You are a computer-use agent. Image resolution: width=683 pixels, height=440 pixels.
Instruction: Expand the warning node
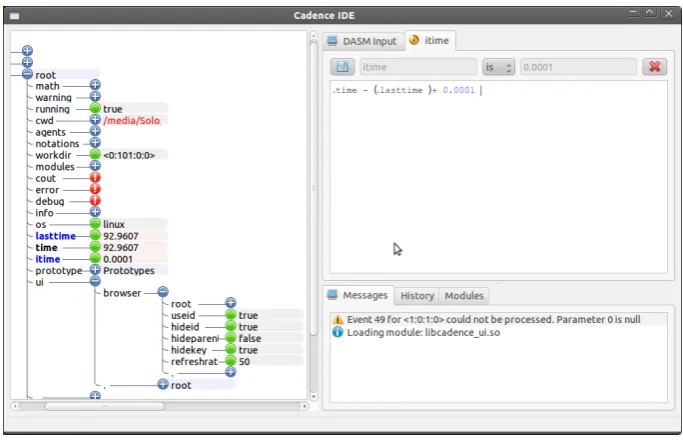point(95,96)
